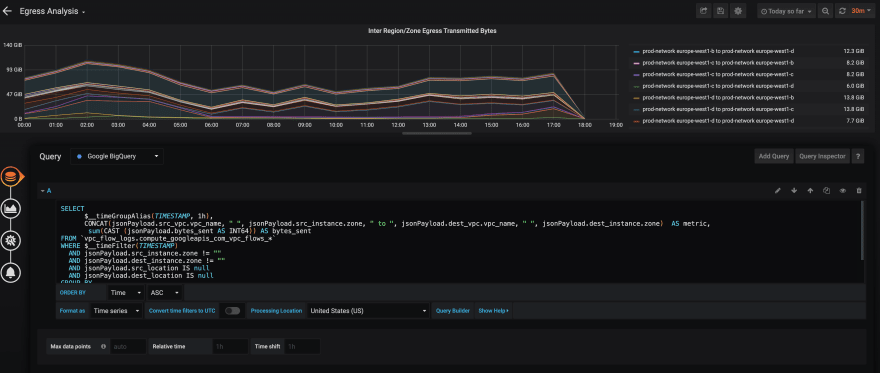Screen dimensions: 880x373
Task: Open the ORDER BY Time dropdown
Action: tap(125, 293)
